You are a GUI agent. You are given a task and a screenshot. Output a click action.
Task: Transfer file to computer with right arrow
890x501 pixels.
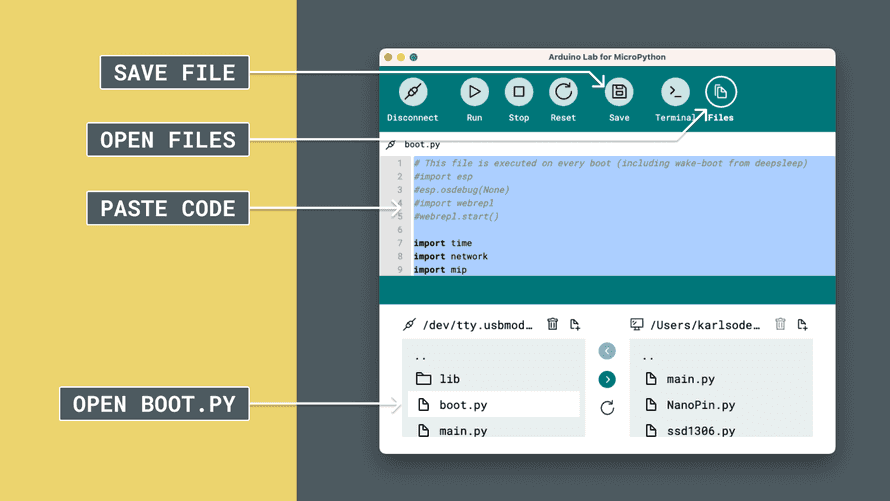click(x=607, y=379)
